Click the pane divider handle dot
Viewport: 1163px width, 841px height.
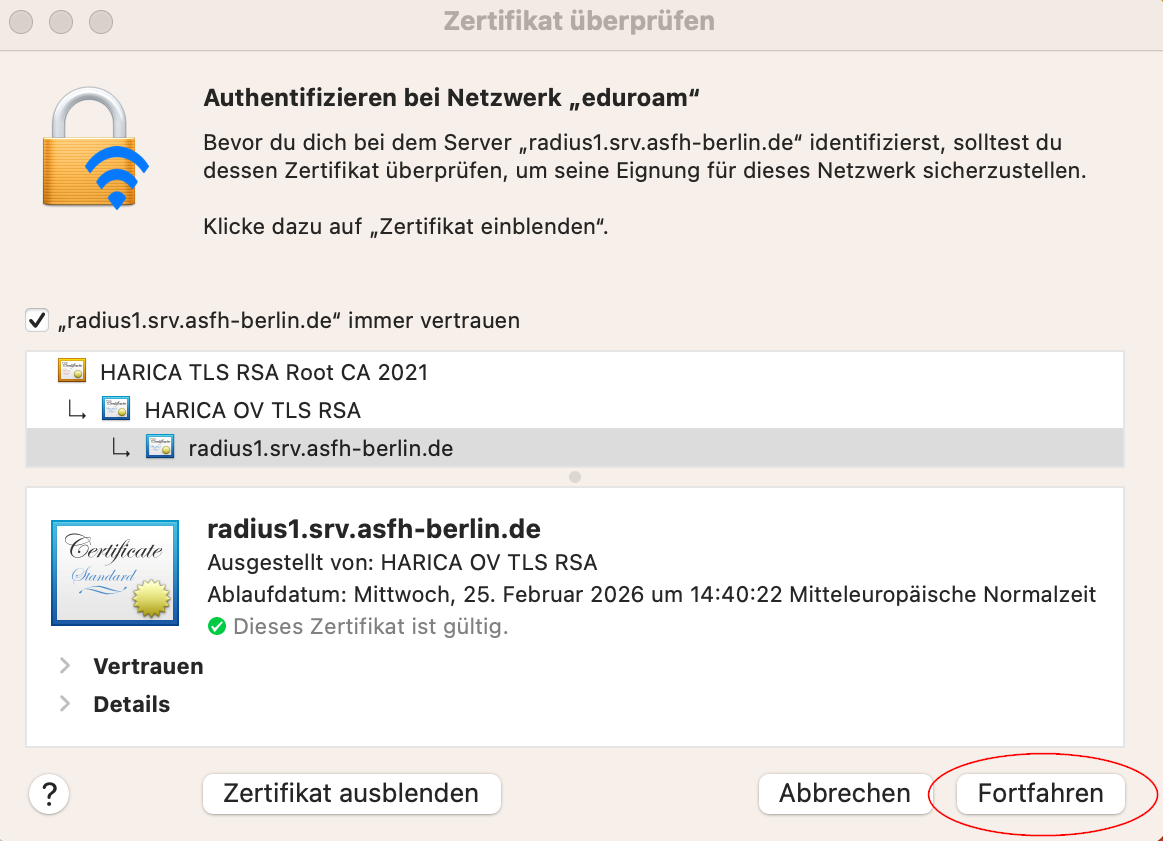coord(575,477)
